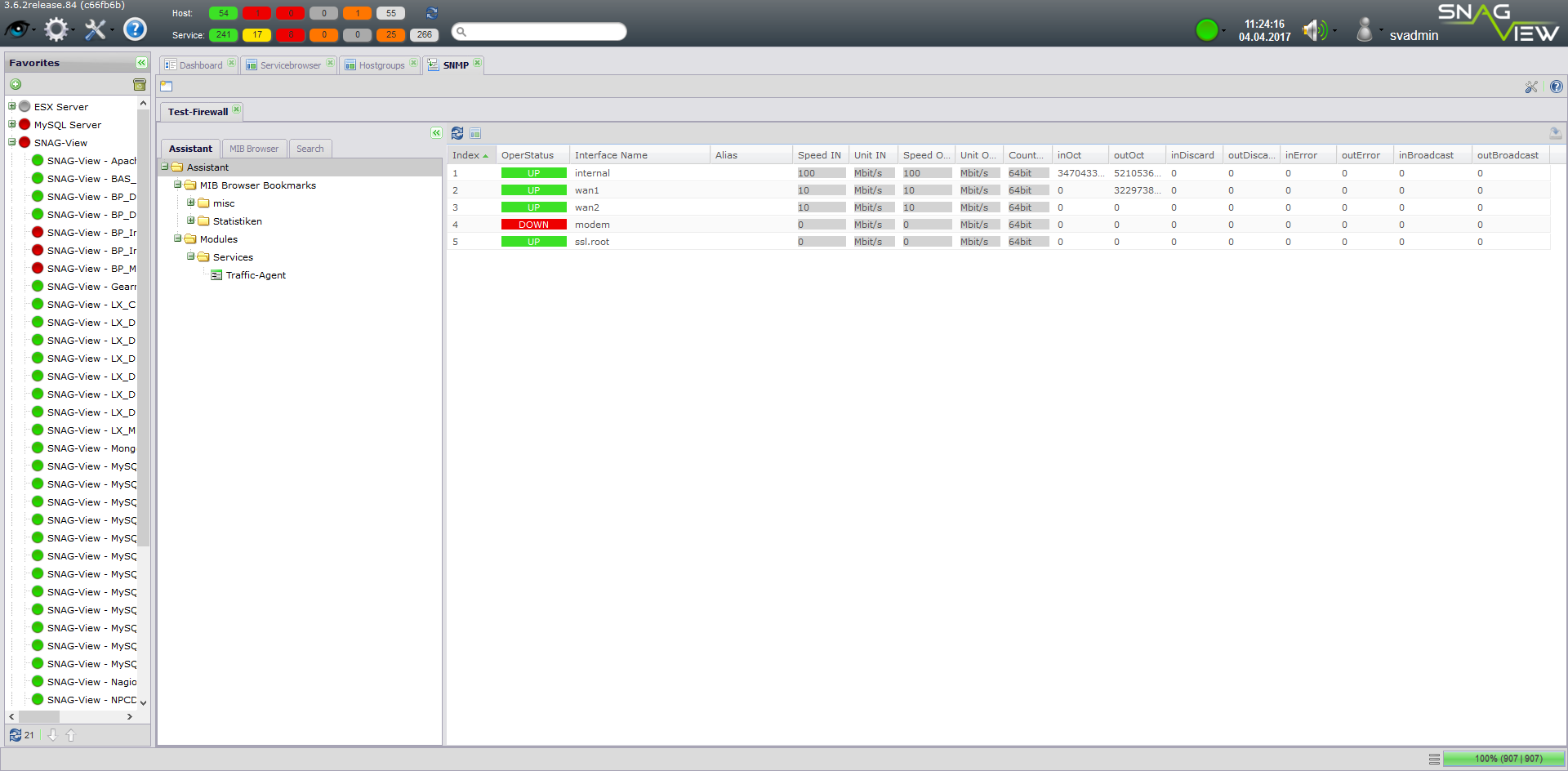This screenshot has height=771, width=1568.
Task: Click the export icon above table
Action: [1556, 133]
